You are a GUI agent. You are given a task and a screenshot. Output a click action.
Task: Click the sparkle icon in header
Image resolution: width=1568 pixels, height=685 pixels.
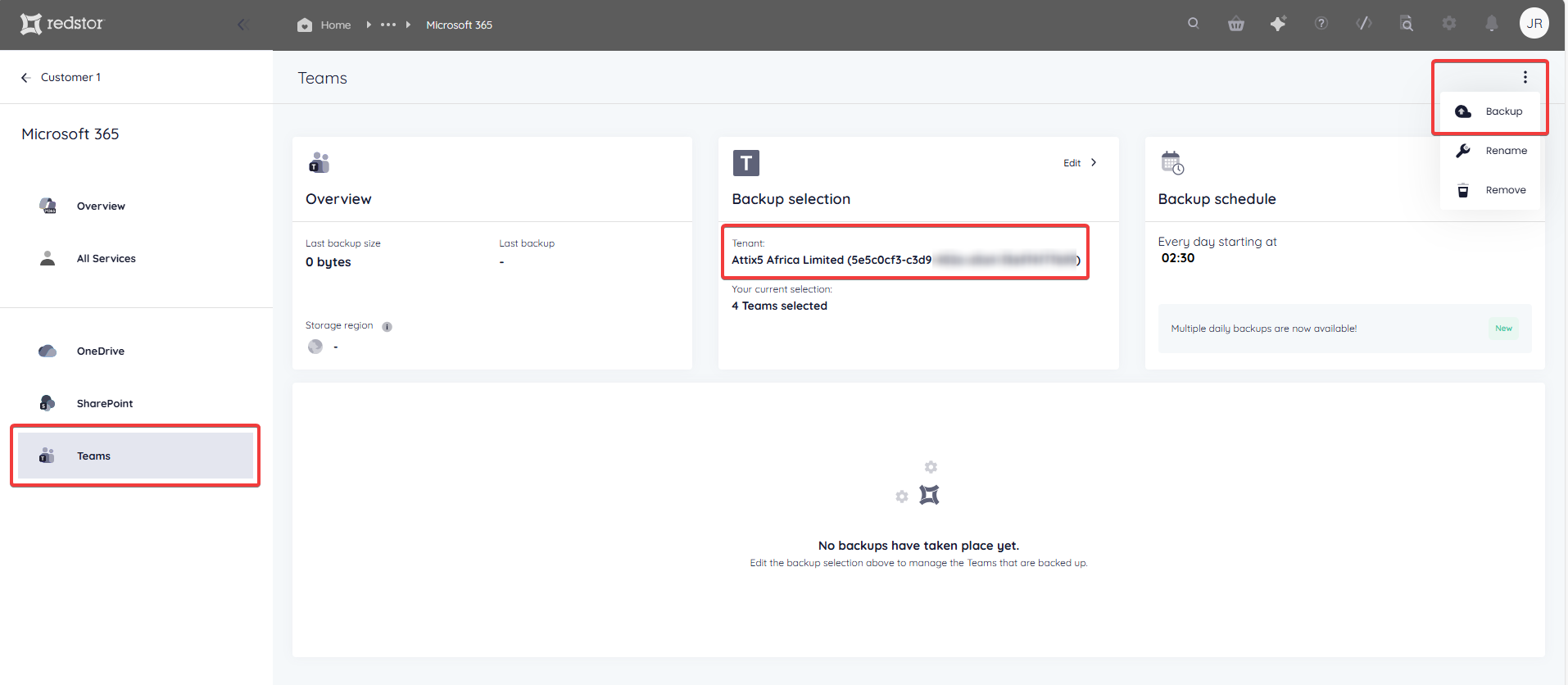click(x=1278, y=24)
